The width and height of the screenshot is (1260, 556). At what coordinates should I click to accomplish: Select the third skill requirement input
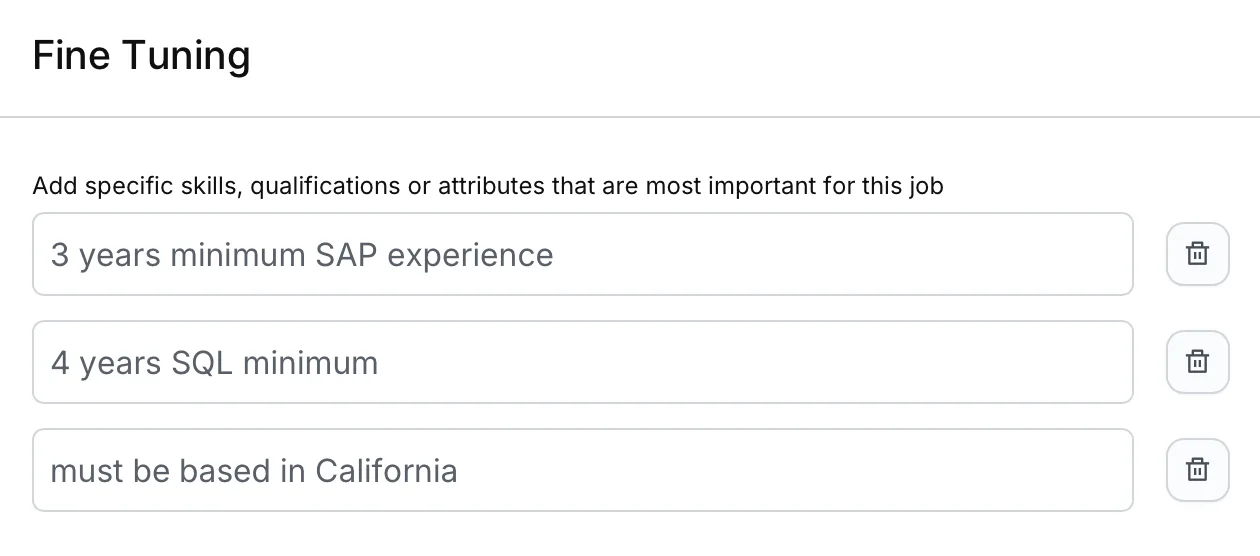(x=582, y=470)
